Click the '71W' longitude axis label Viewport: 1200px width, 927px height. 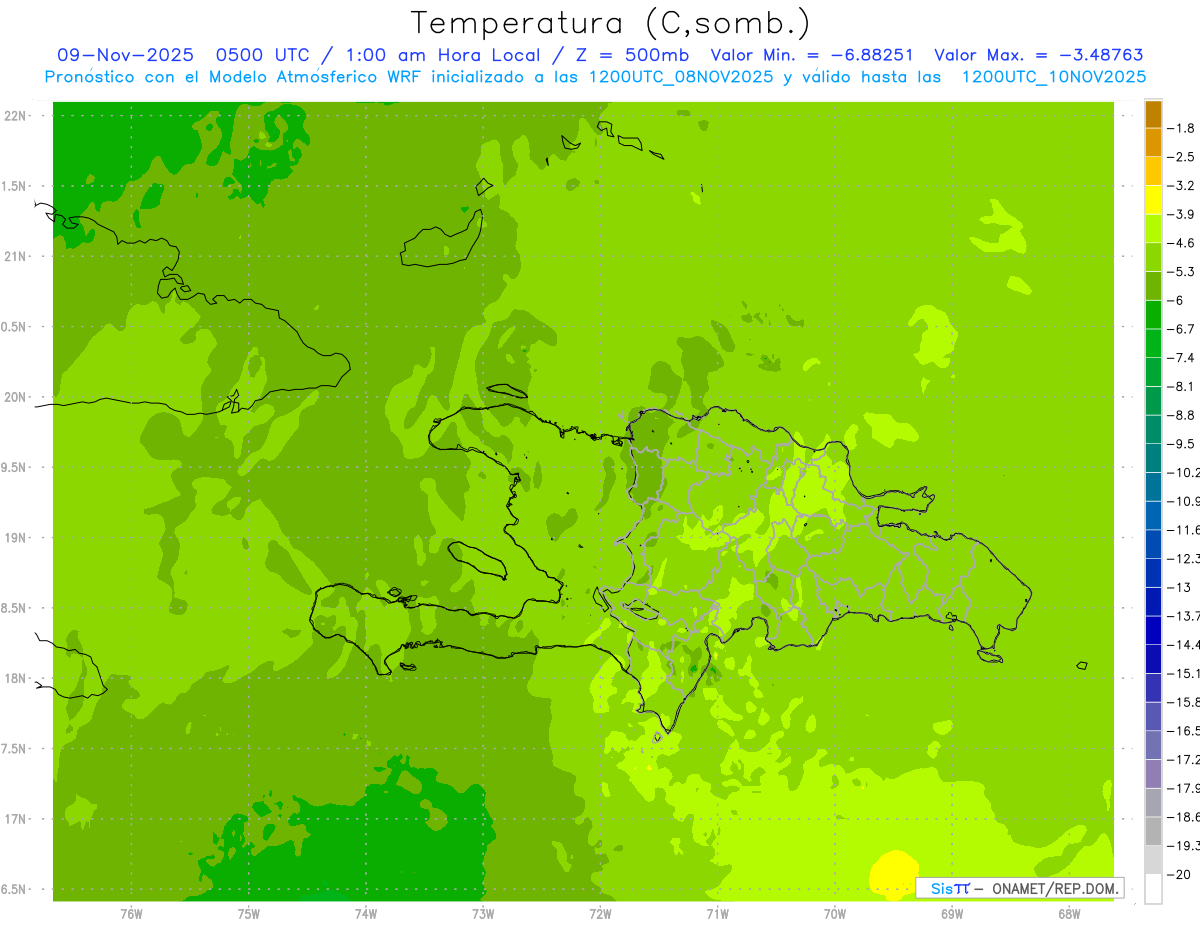717,914
